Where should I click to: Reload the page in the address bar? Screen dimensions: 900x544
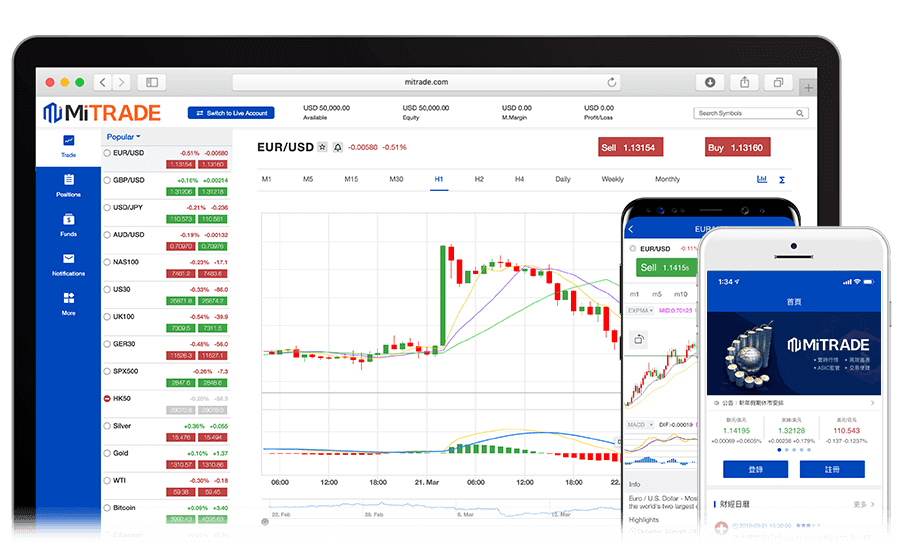pyautogui.click(x=612, y=82)
